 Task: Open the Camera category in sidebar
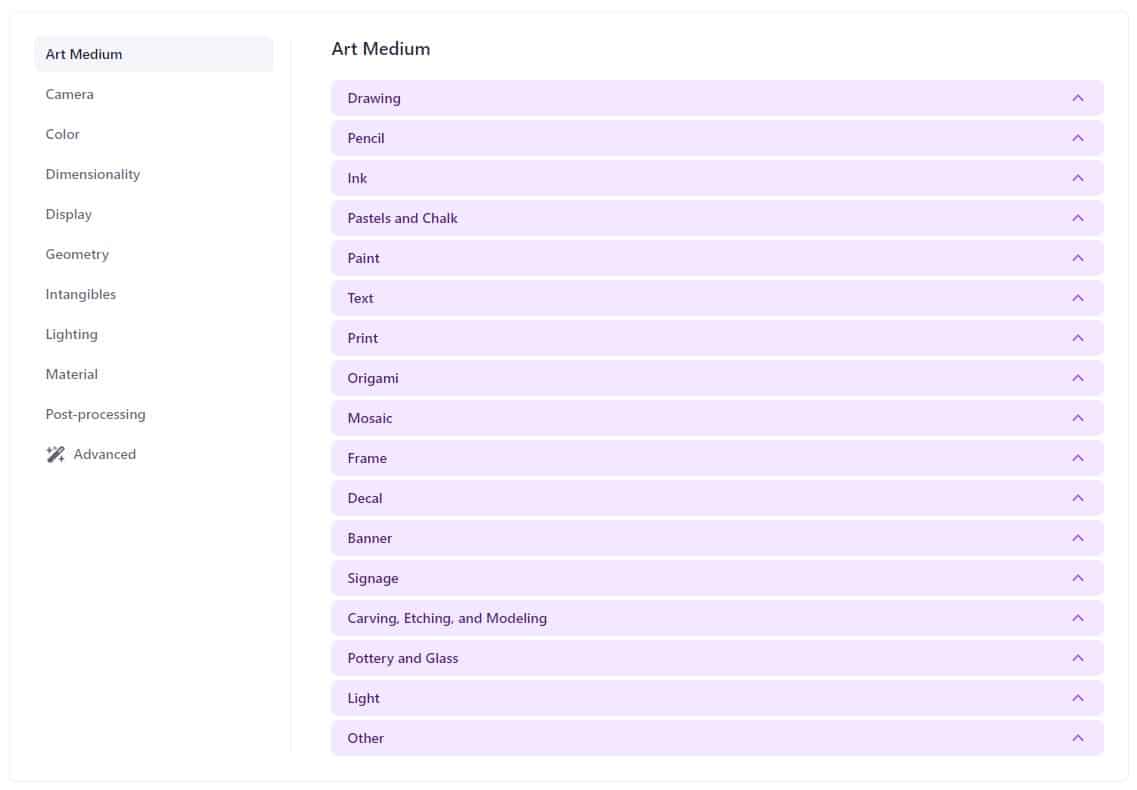(70, 94)
